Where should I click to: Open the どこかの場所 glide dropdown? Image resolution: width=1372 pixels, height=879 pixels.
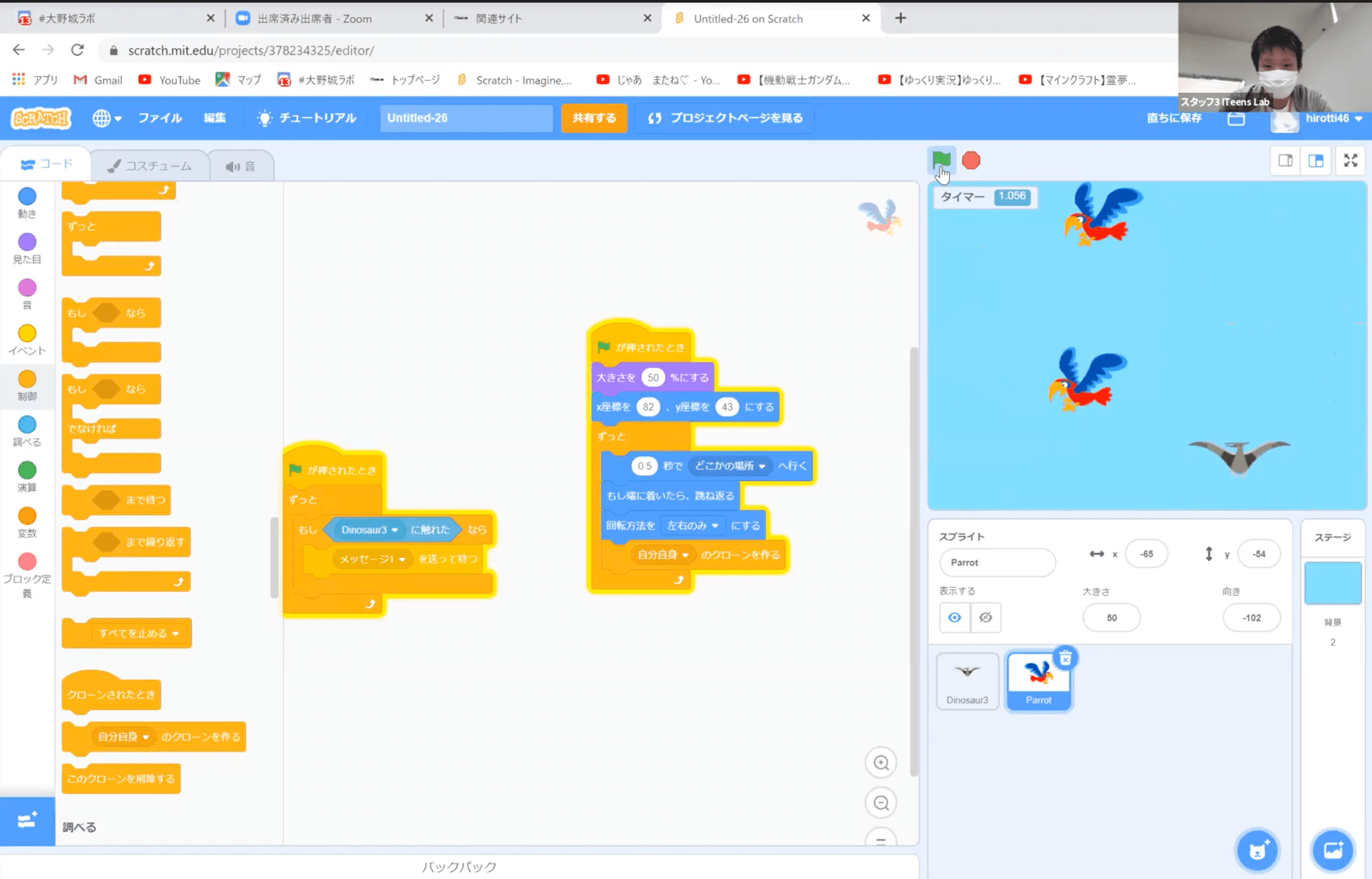coord(729,466)
